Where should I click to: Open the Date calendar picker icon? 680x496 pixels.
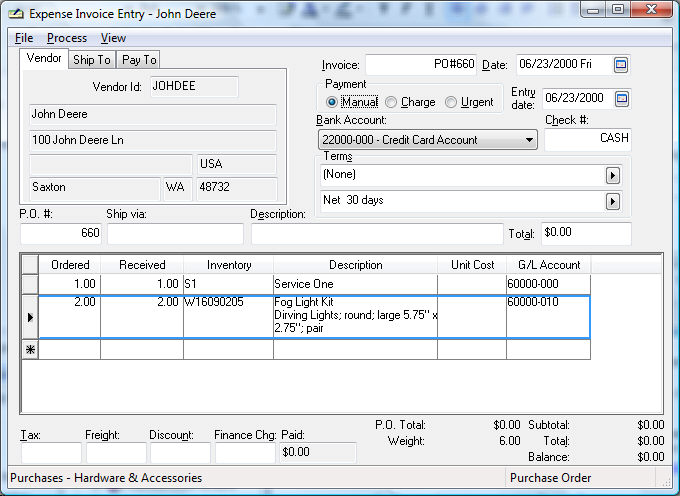click(x=621, y=65)
